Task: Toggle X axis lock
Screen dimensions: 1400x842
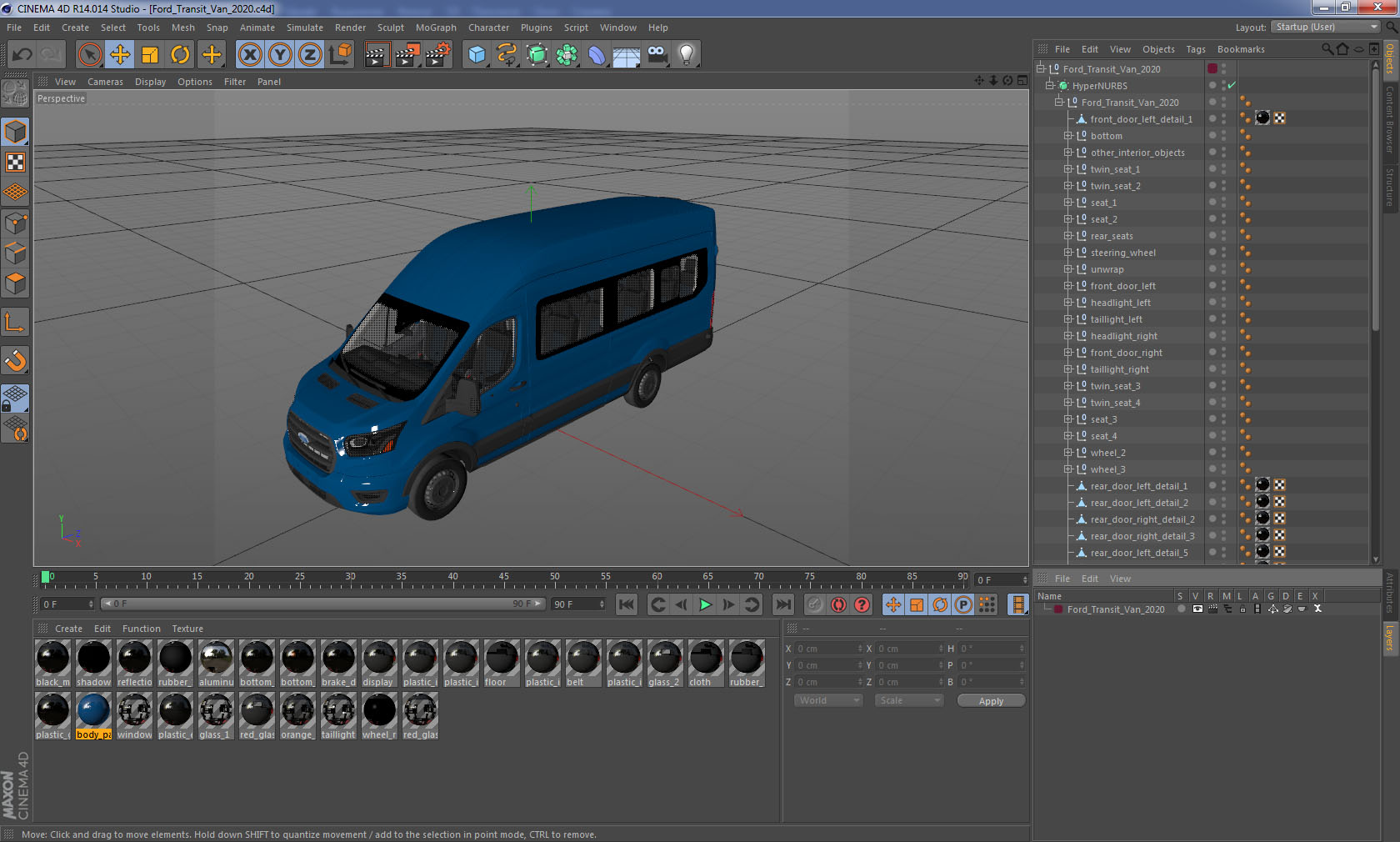Action: (x=250, y=55)
